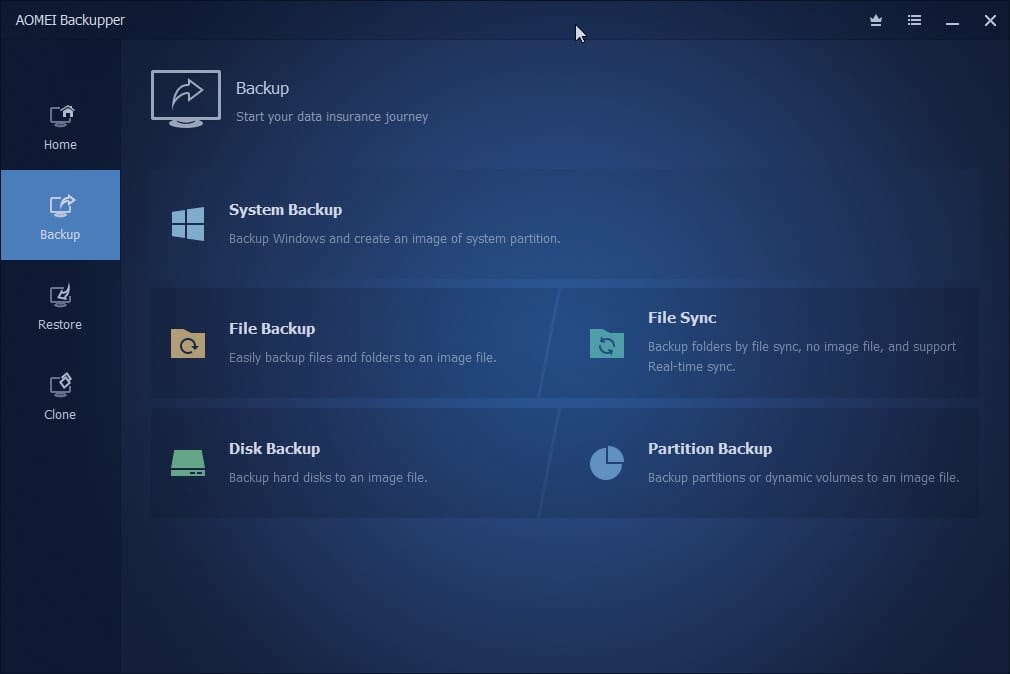
Task: Select the Home icon in sidebar
Action: click(x=60, y=115)
